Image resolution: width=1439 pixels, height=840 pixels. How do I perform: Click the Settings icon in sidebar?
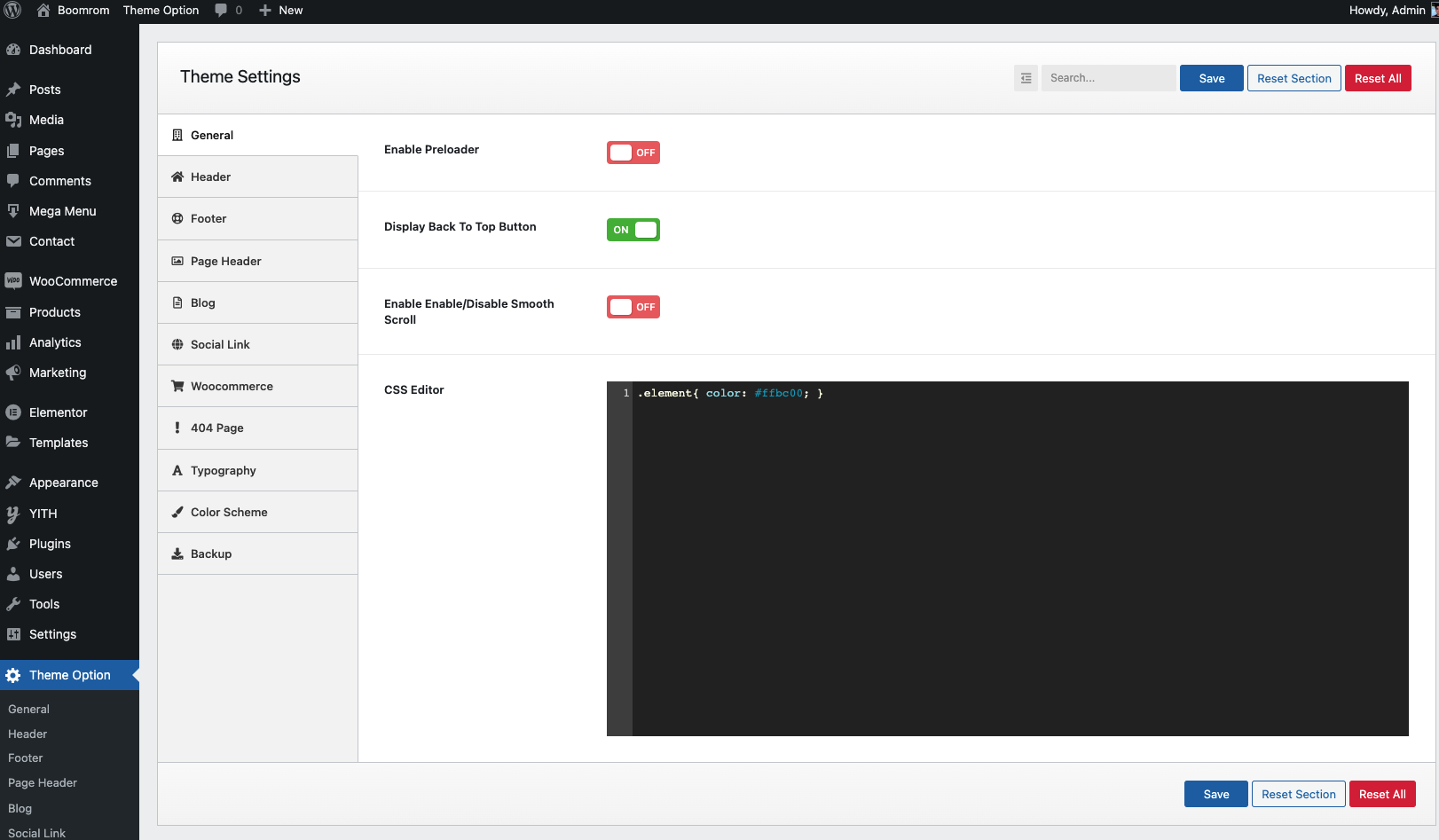click(x=13, y=634)
